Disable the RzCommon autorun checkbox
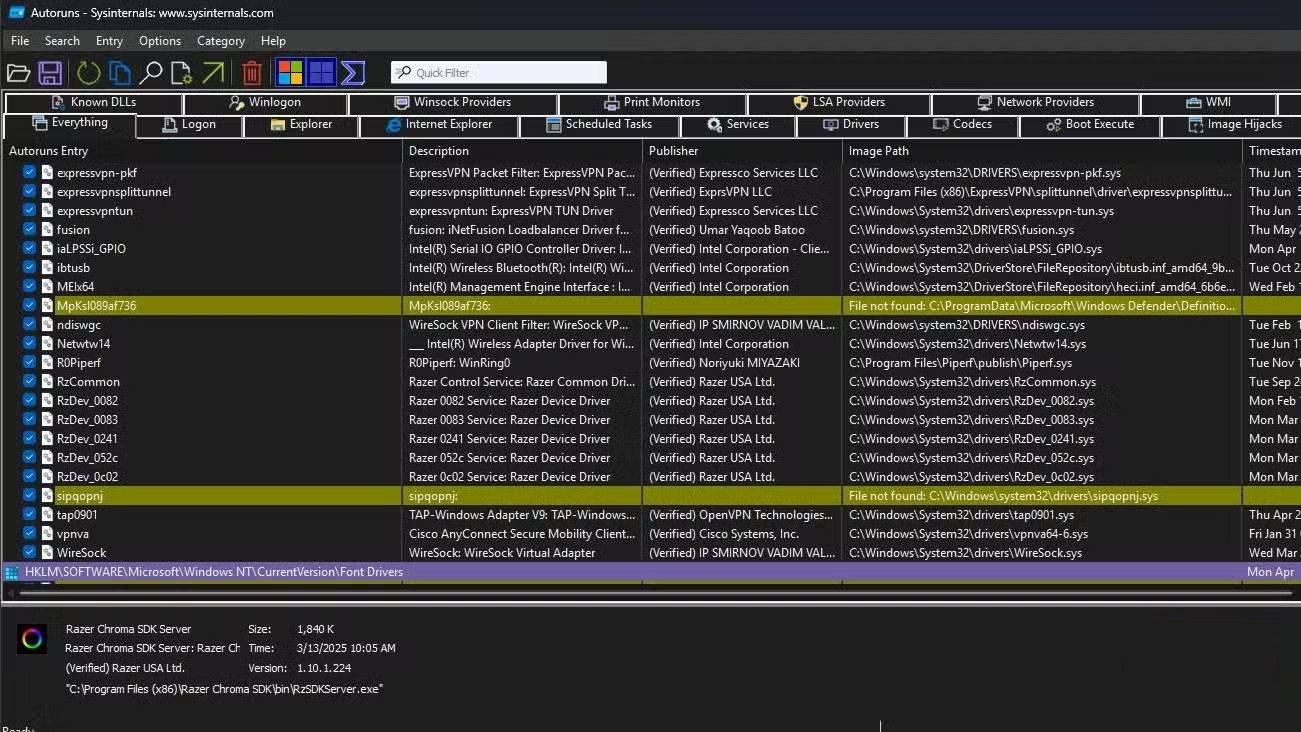This screenshot has height=732, width=1301. click(x=29, y=382)
